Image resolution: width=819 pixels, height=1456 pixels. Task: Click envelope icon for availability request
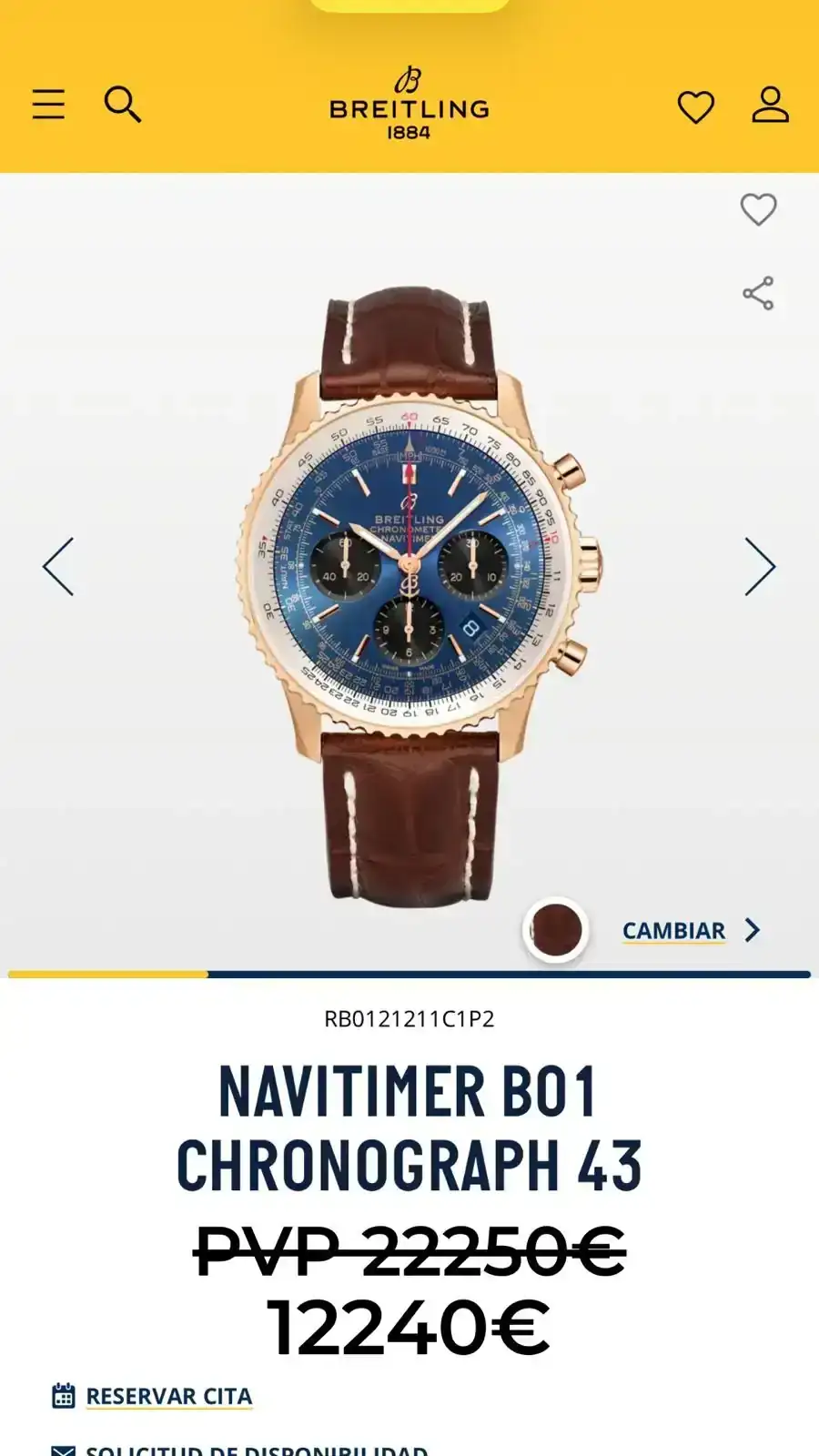pyautogui.click(x=63, y=1451)
